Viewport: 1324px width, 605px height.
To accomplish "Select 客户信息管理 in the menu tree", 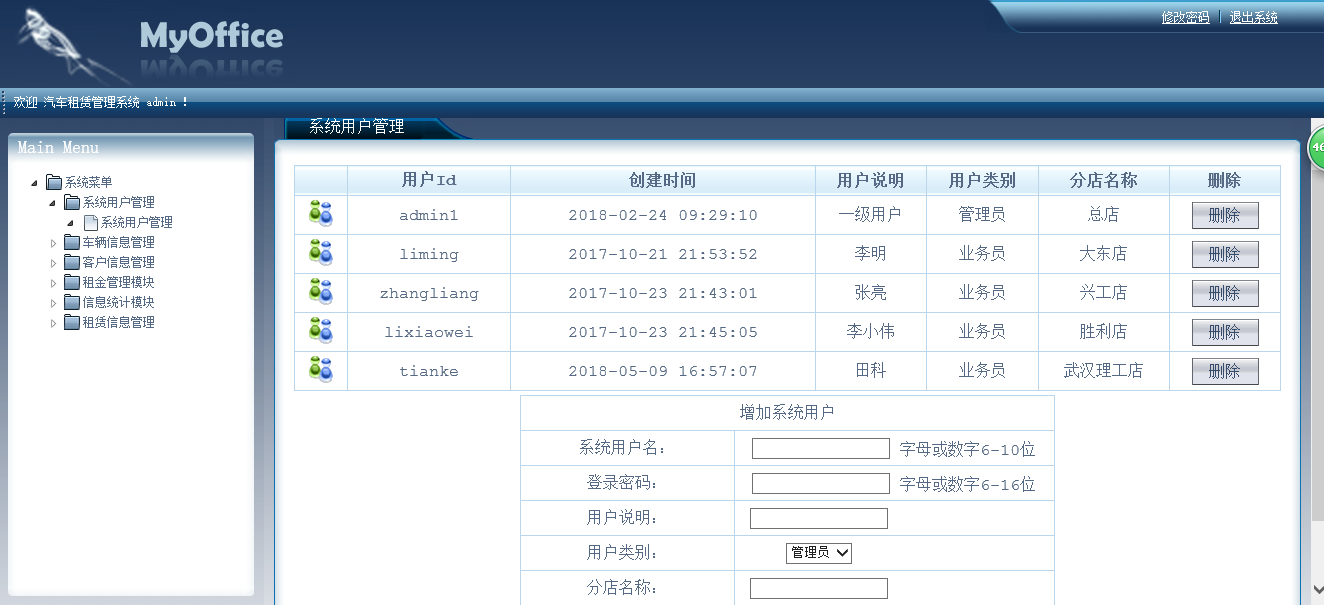I will point(119,262).
